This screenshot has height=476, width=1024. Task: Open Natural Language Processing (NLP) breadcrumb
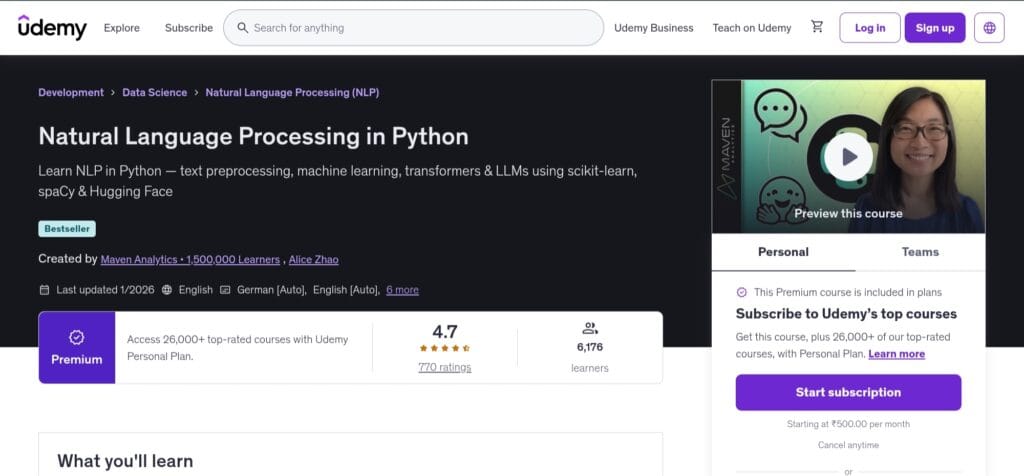coord(292,93)
